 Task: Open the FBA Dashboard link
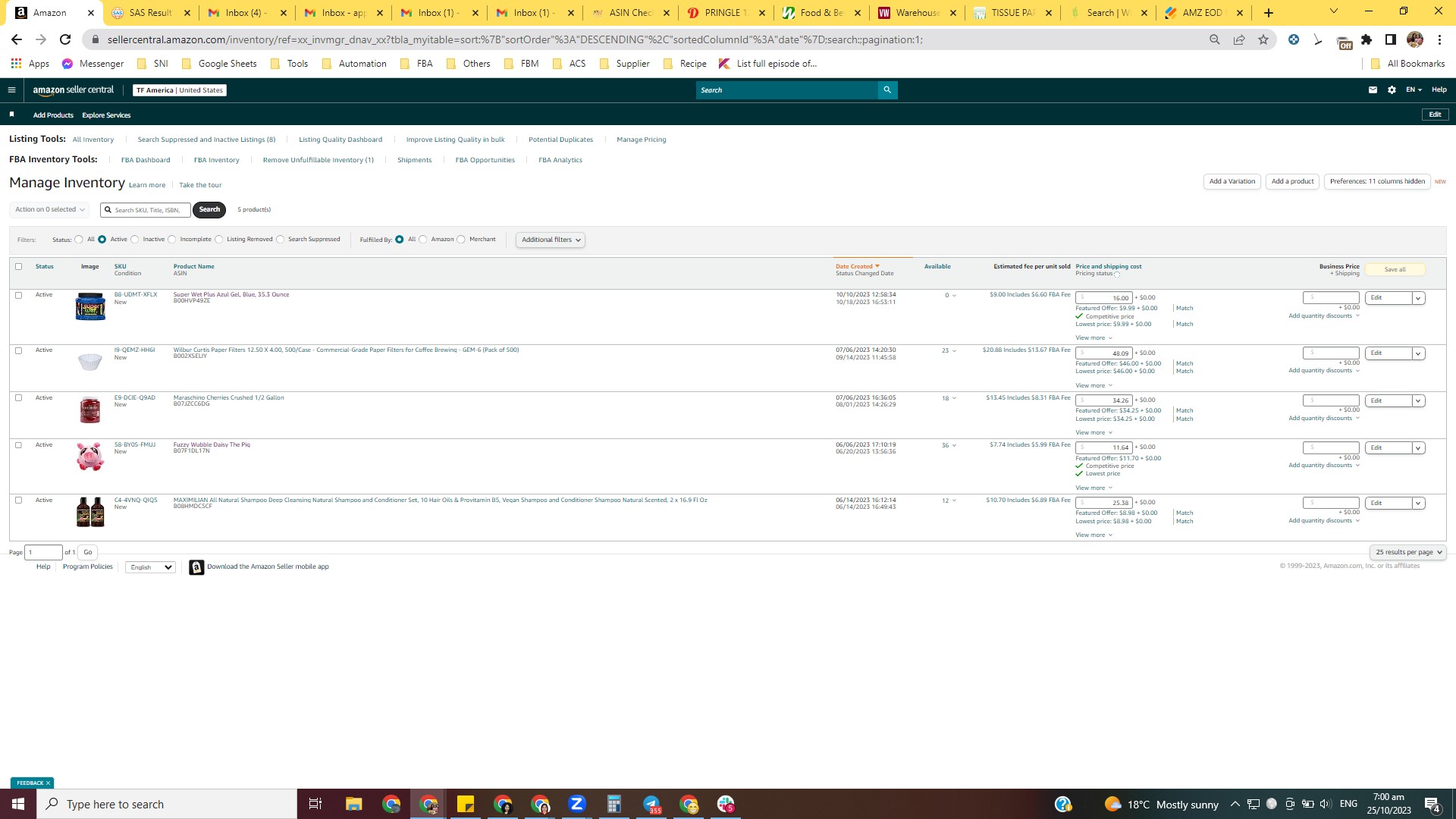point(146,160)
